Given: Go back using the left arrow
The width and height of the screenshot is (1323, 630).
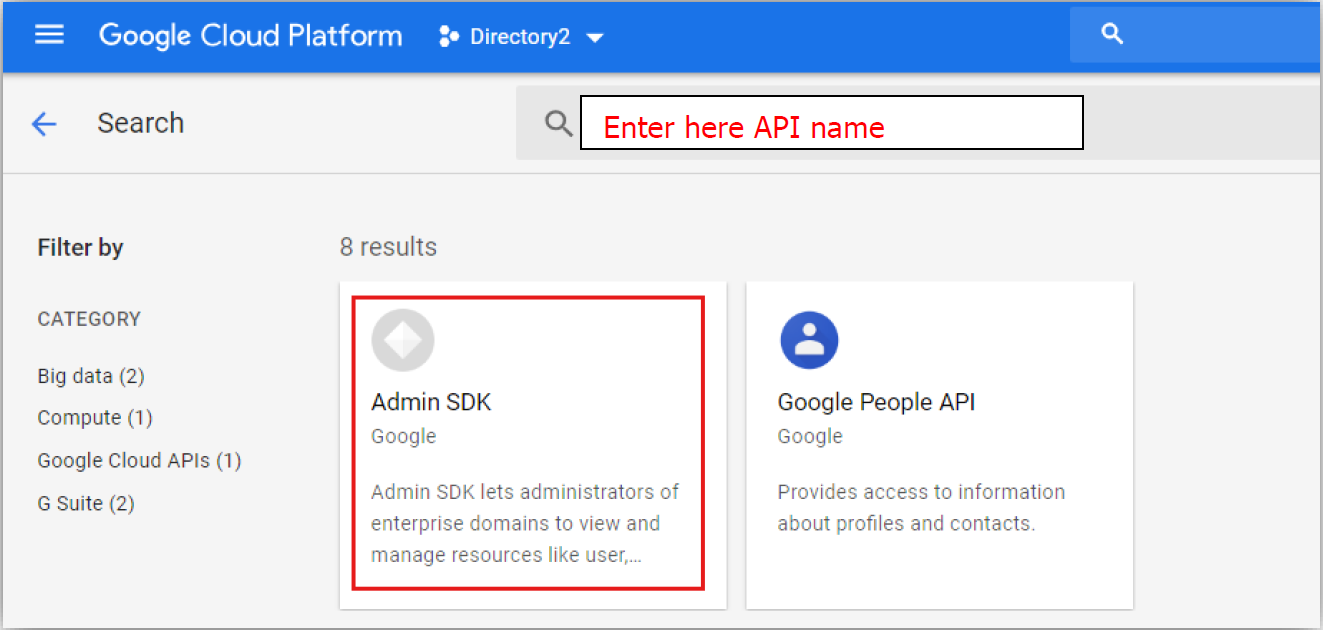Looking at the screenshot, I should (x=44, y=124).
